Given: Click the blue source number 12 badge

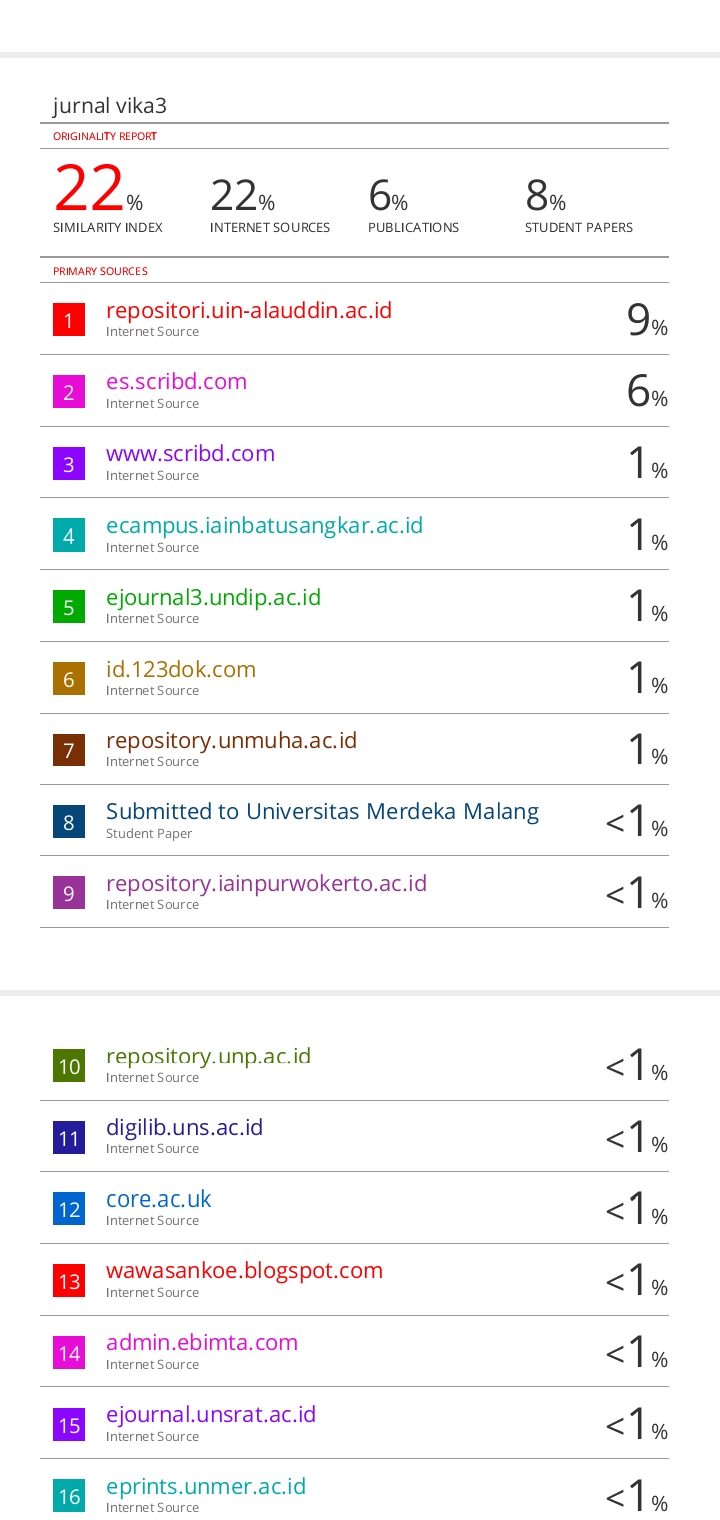Looking at the screenshot, I should tap(69, 1209).
